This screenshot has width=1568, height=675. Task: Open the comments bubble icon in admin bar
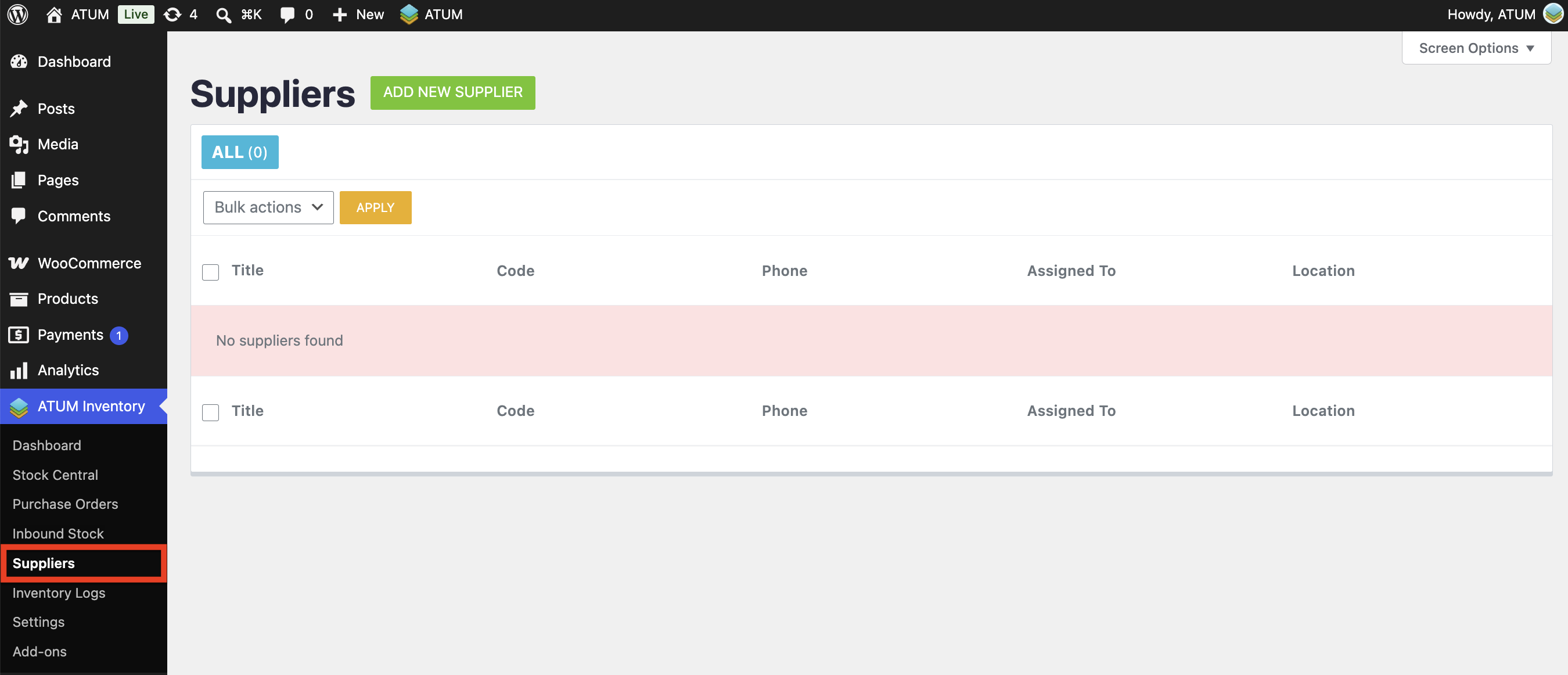coord(287,15)
